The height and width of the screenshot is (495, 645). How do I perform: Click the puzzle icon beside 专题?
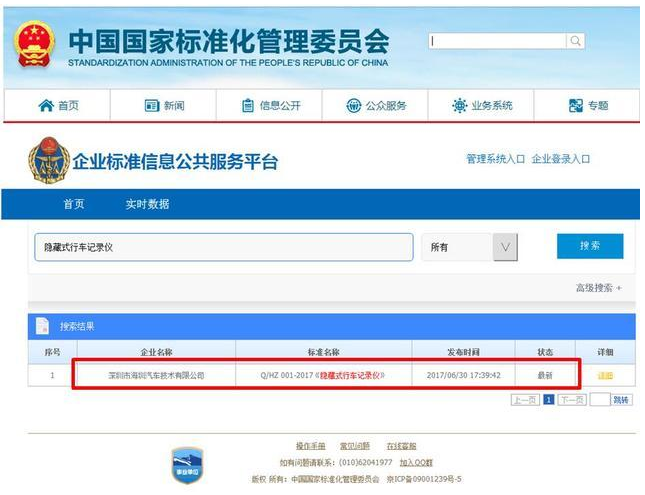575,106
